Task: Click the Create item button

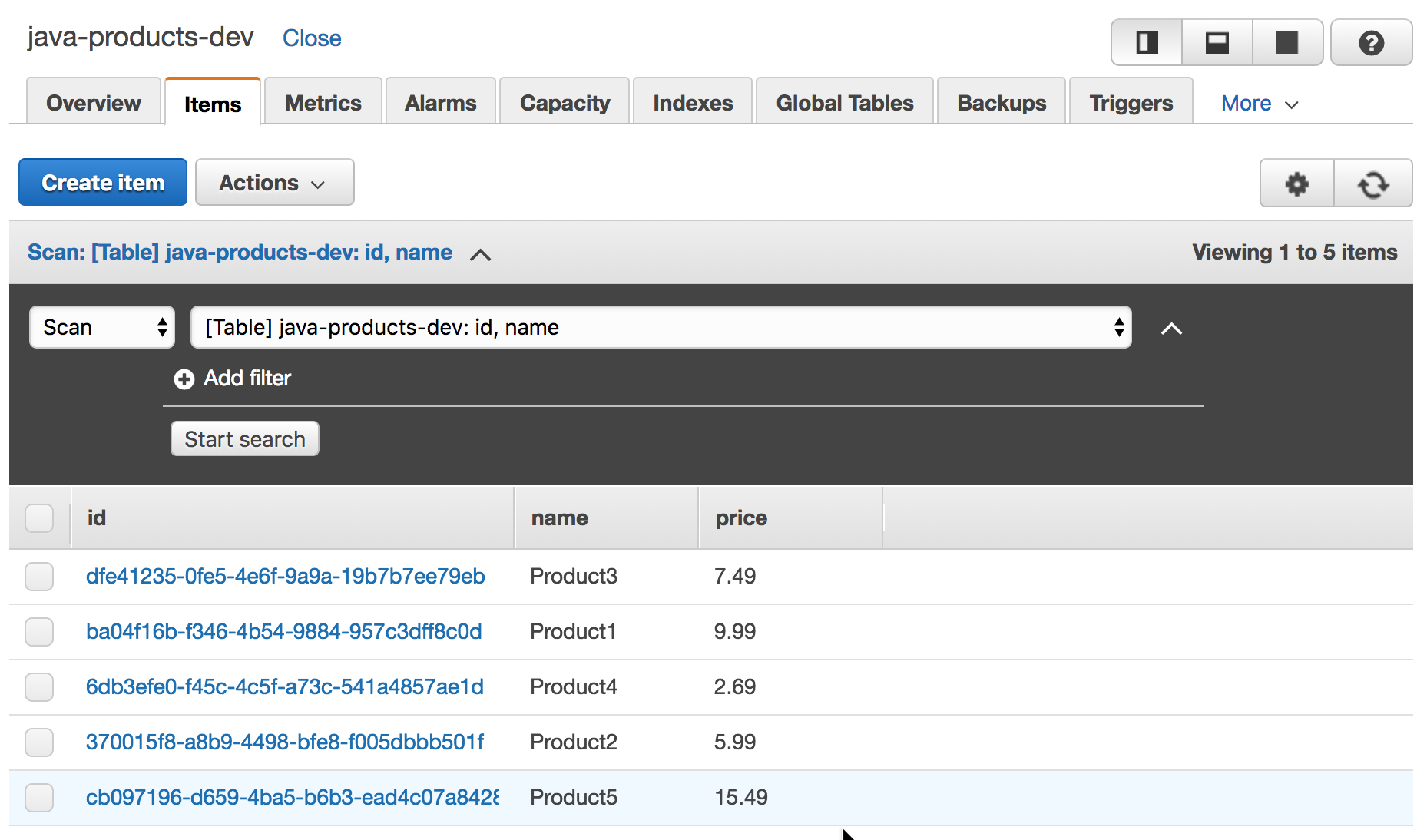Action: (103, 183)
